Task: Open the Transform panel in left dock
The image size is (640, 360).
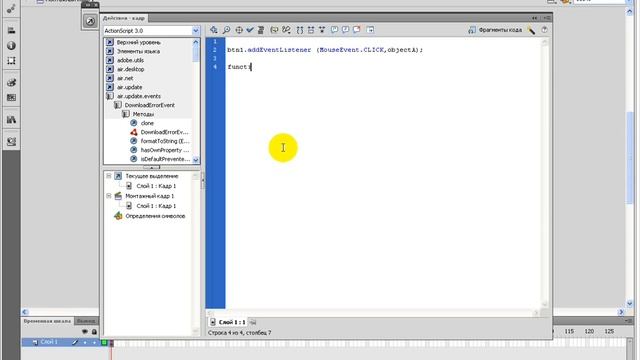Action: [11, 61]
